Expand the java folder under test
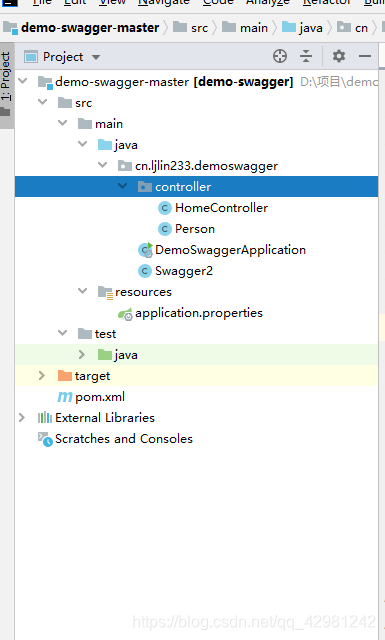385x640 pixels. [82, 354]
